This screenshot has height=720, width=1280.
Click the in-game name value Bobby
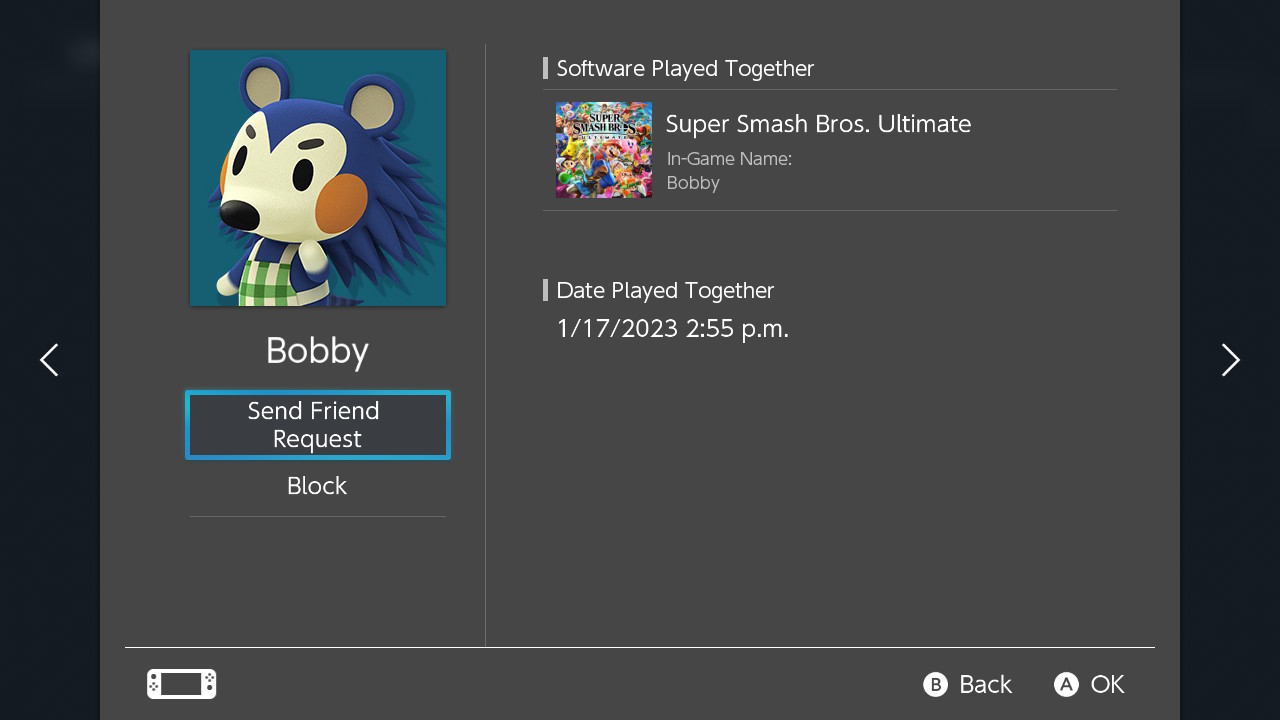click(693, 183)
